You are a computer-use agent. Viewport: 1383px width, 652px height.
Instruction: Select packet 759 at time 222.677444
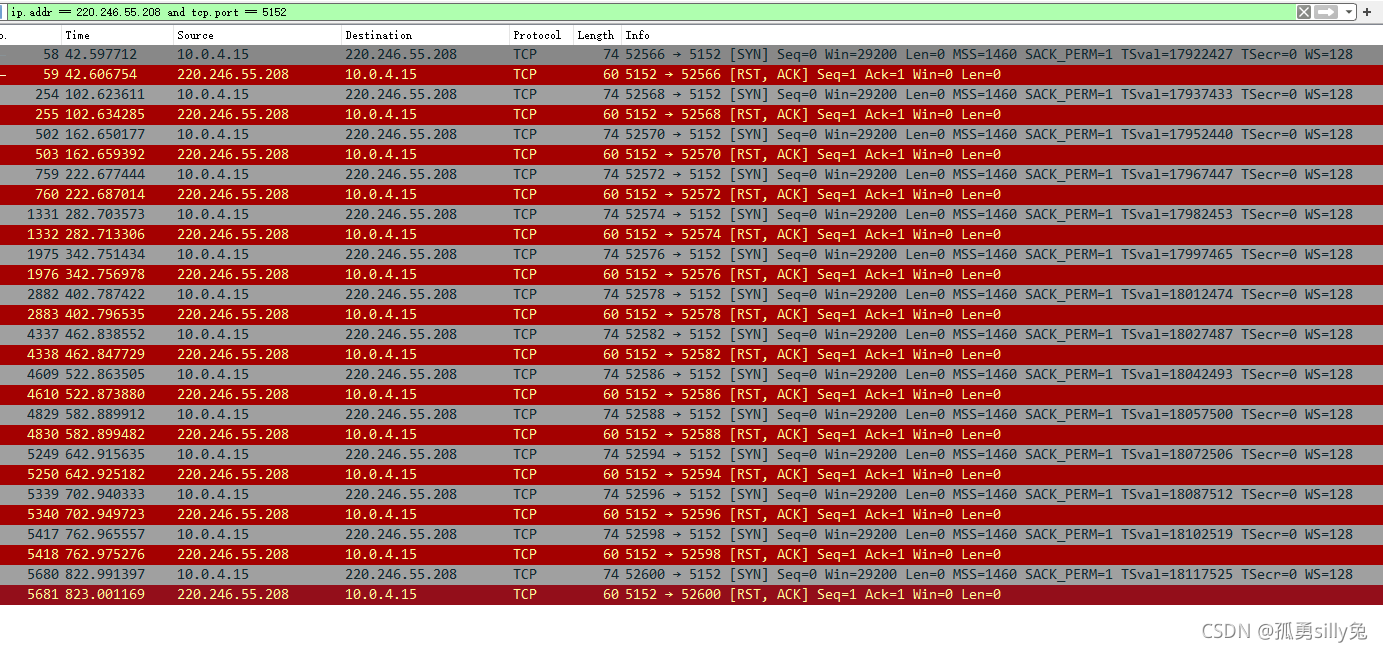pyautogui.click(x=691, y=174)
